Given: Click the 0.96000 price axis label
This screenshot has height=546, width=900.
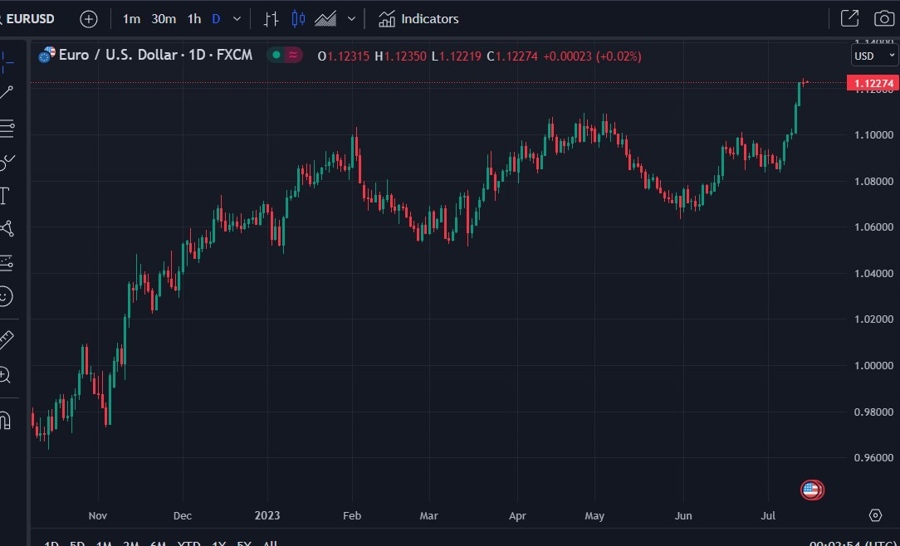Looking at the screenshot, I should pos(874,458).
